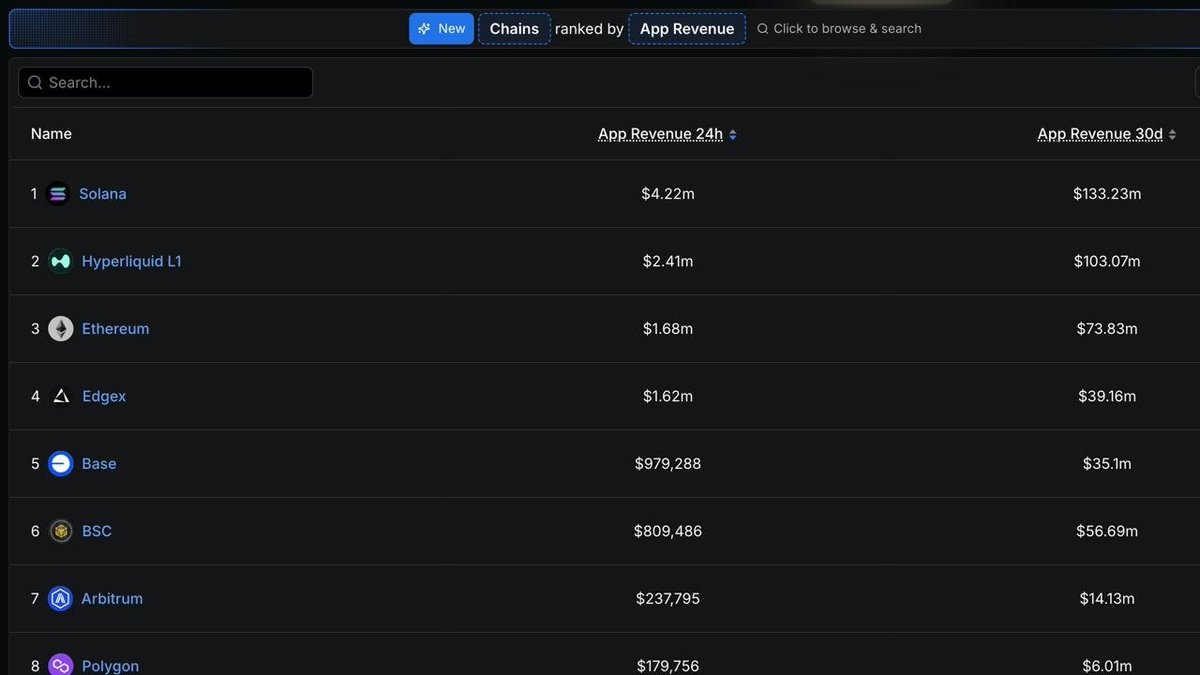Click the Solana chain logo icon
The height and width of the screenshot is (675, 1200).
pos(58,193)
